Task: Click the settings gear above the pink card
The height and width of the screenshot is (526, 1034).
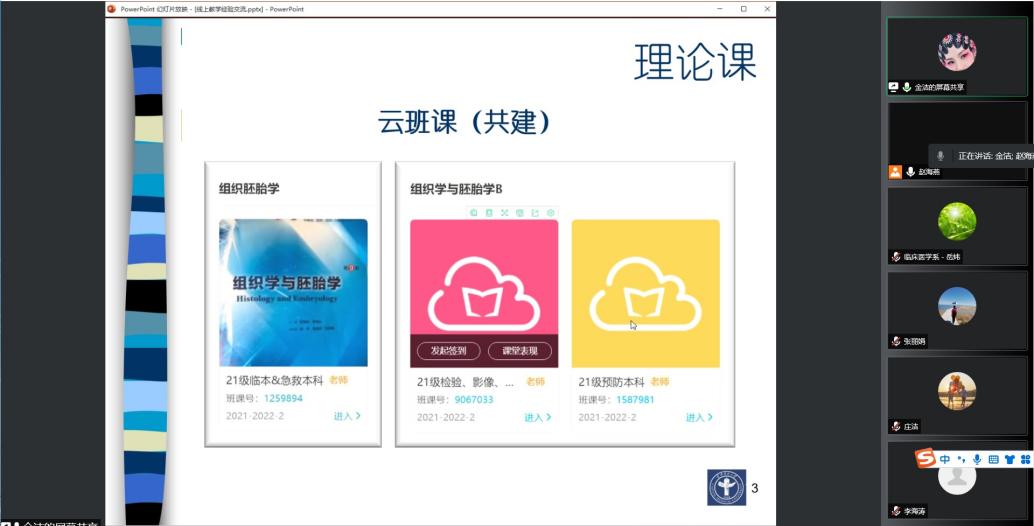Action: point(550,212)
